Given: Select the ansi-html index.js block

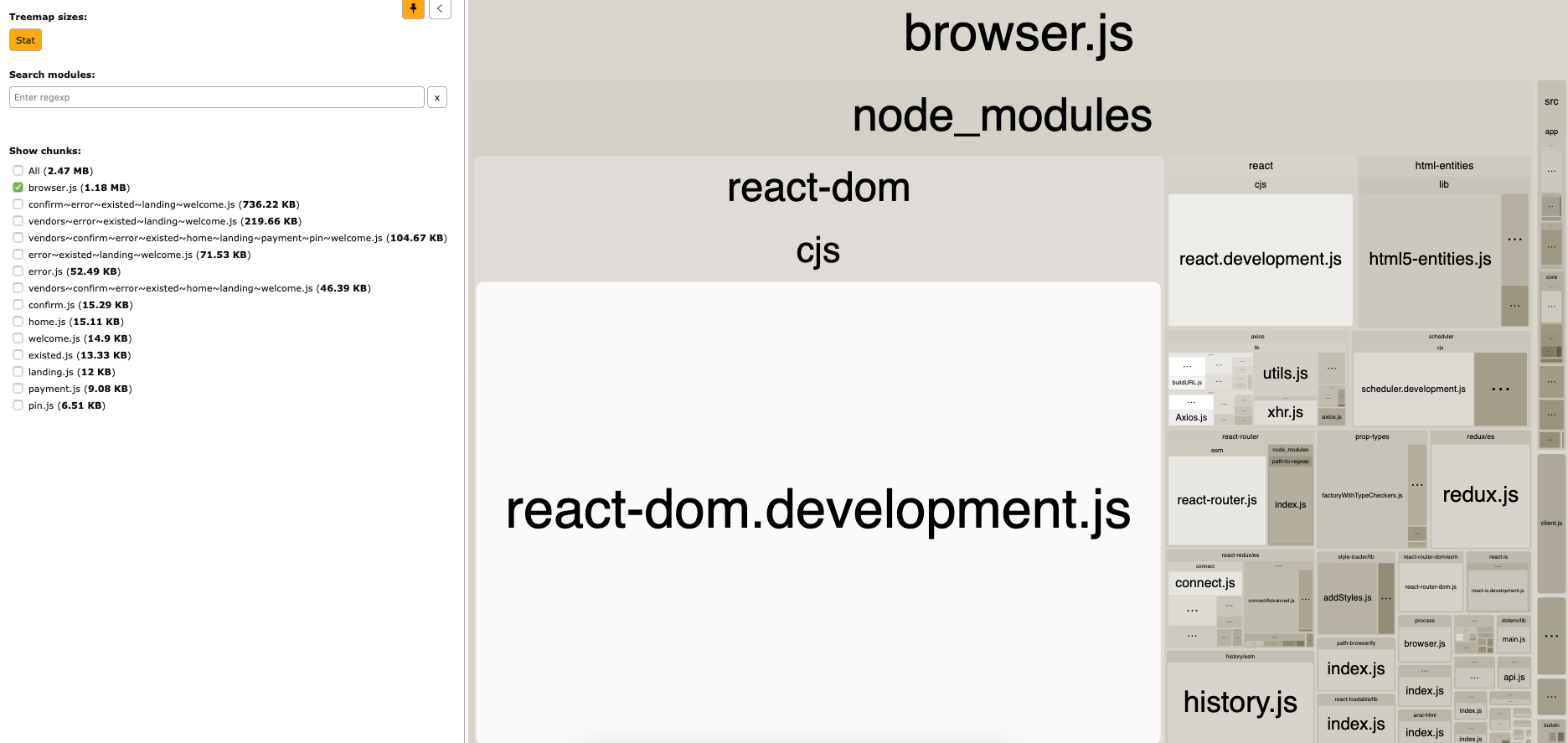Looking at the screenshot, I should [x=1424, y=732].
